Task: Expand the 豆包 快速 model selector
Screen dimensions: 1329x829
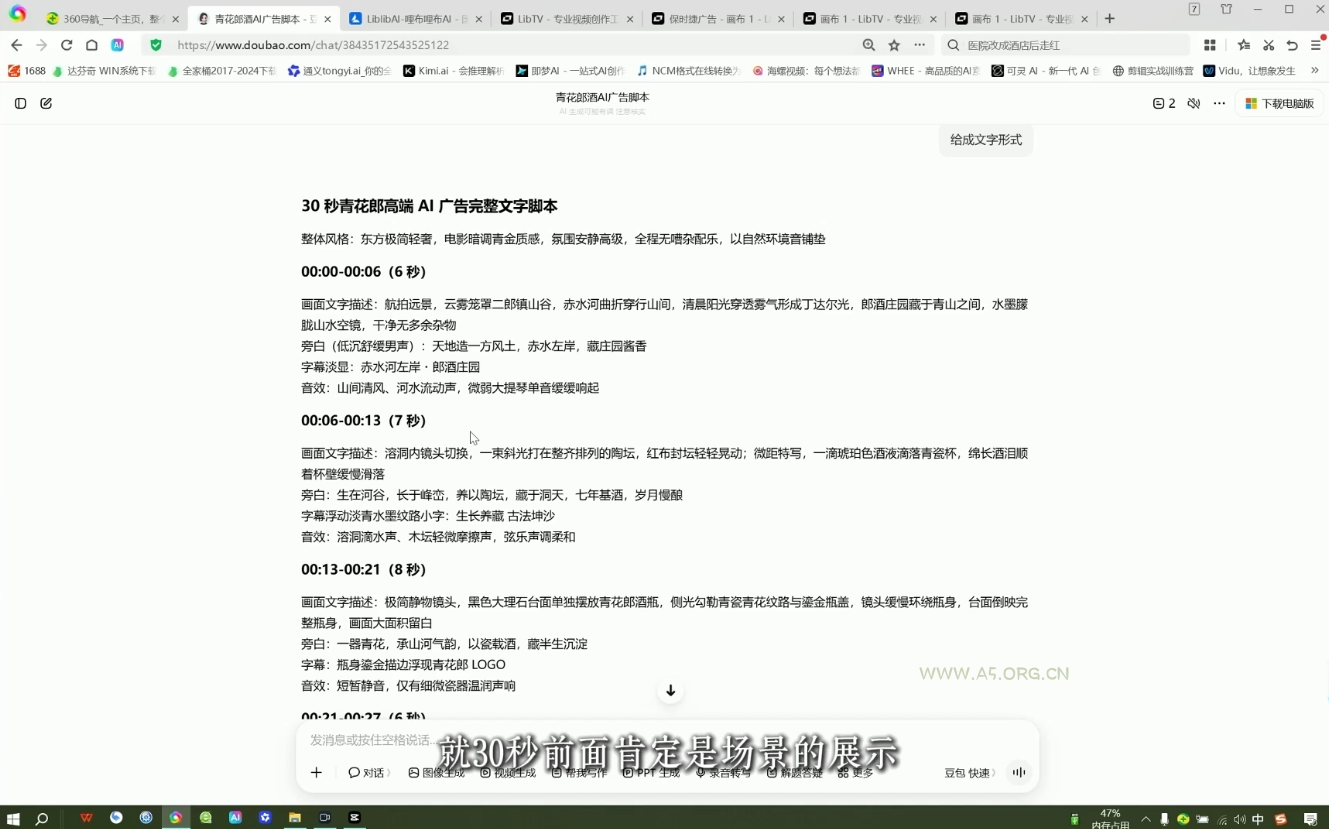Action: click(x=969, y=773)
